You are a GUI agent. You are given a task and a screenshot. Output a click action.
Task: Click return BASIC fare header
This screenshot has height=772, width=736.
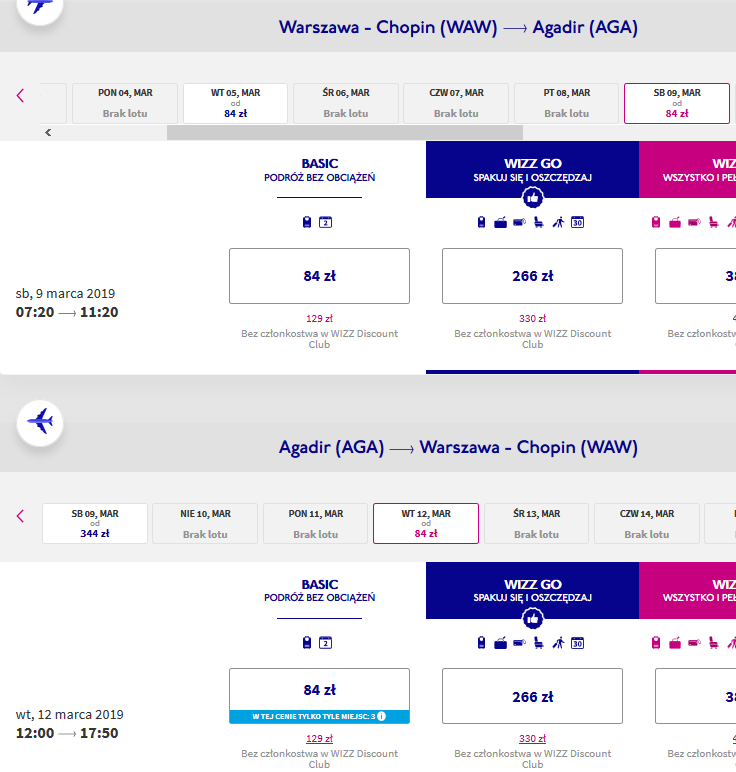[320, 590]
